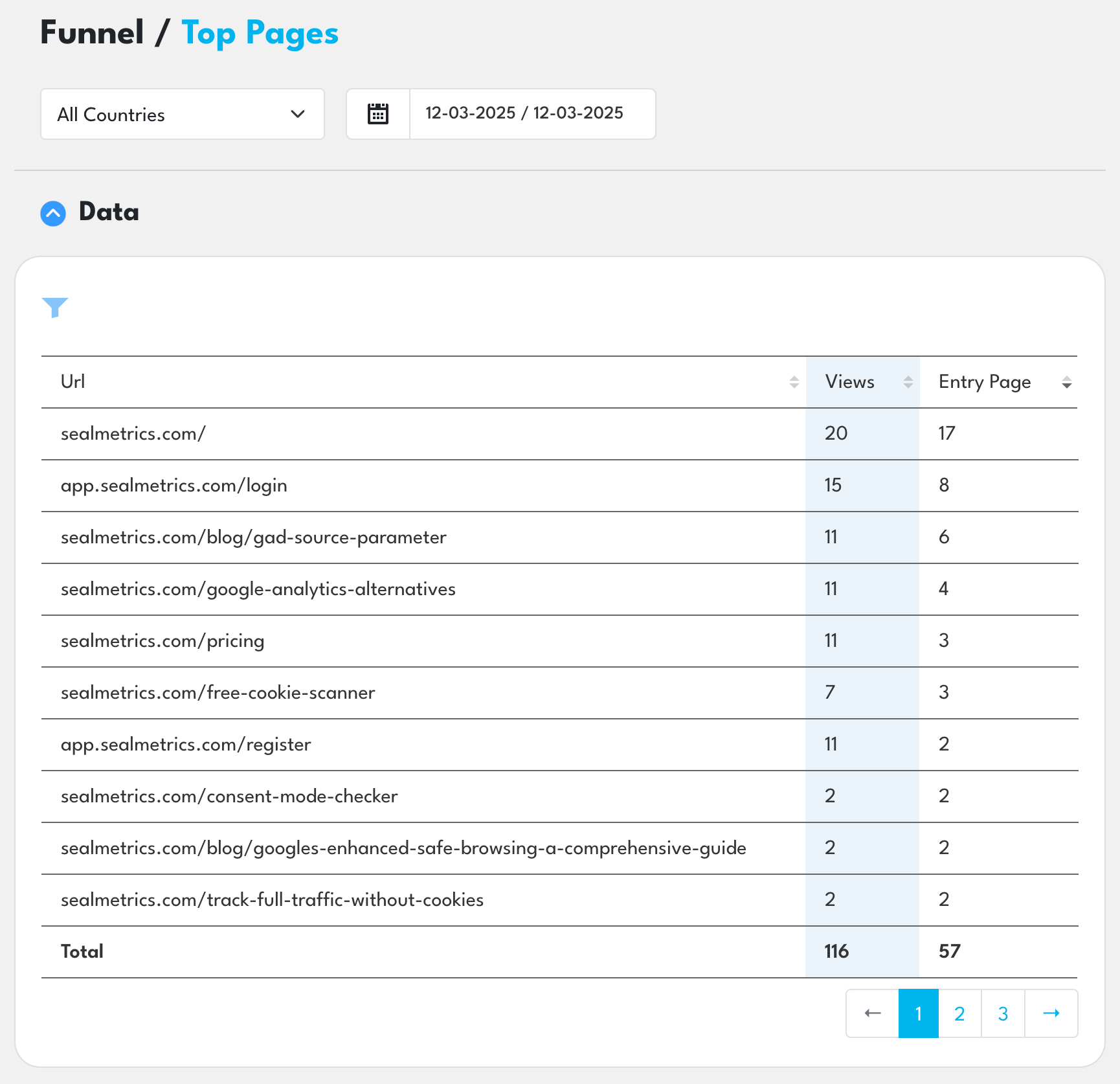Go to previous page with left arrow
The height and width of the screenshot is (1084, 1120).
872,1013
